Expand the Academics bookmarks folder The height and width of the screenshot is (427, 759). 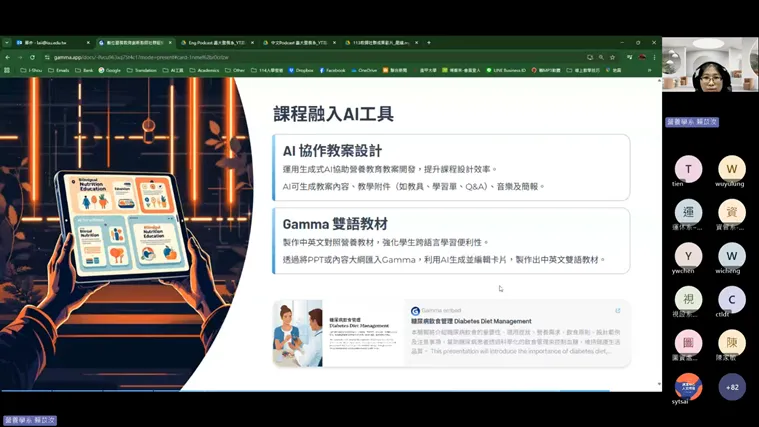pyautogui.click(x=204, y=71)
